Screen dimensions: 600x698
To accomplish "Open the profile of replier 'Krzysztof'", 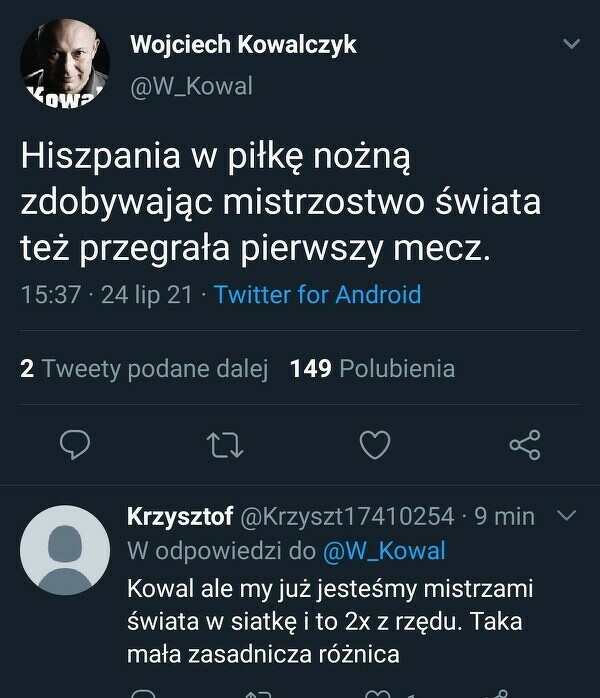I will [x=180, y=516].
